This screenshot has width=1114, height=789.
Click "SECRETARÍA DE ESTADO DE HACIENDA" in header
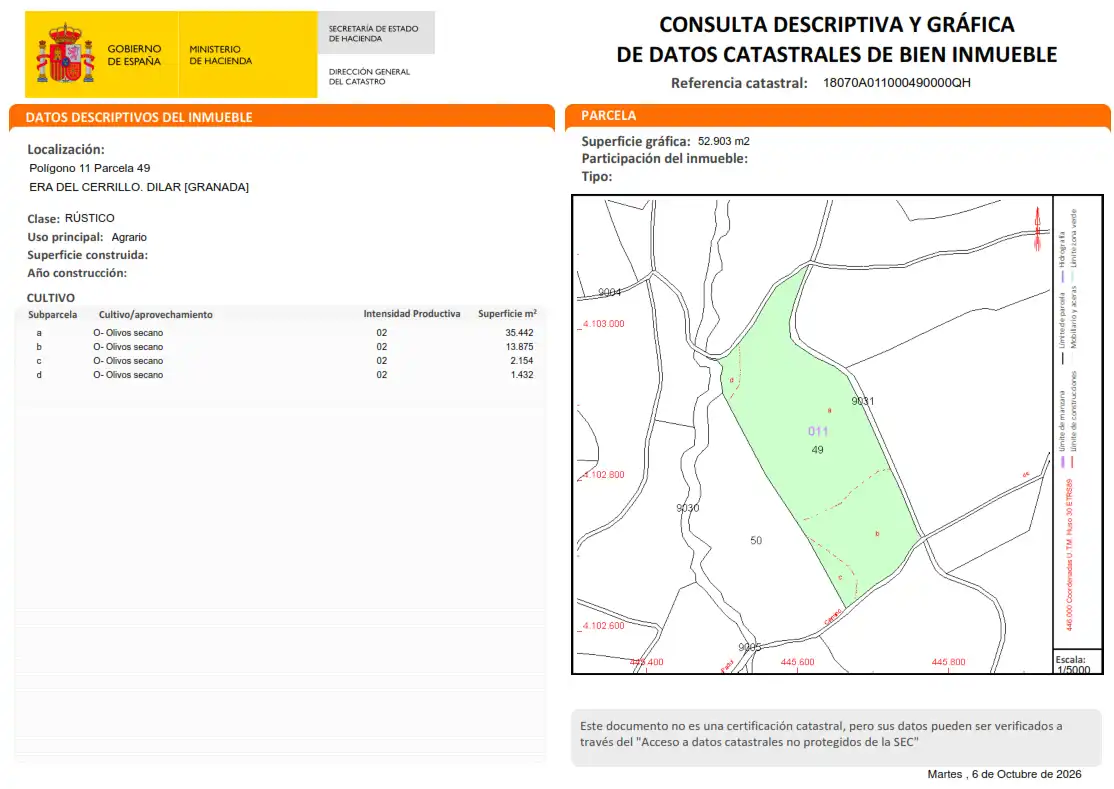tap(373, 33)
